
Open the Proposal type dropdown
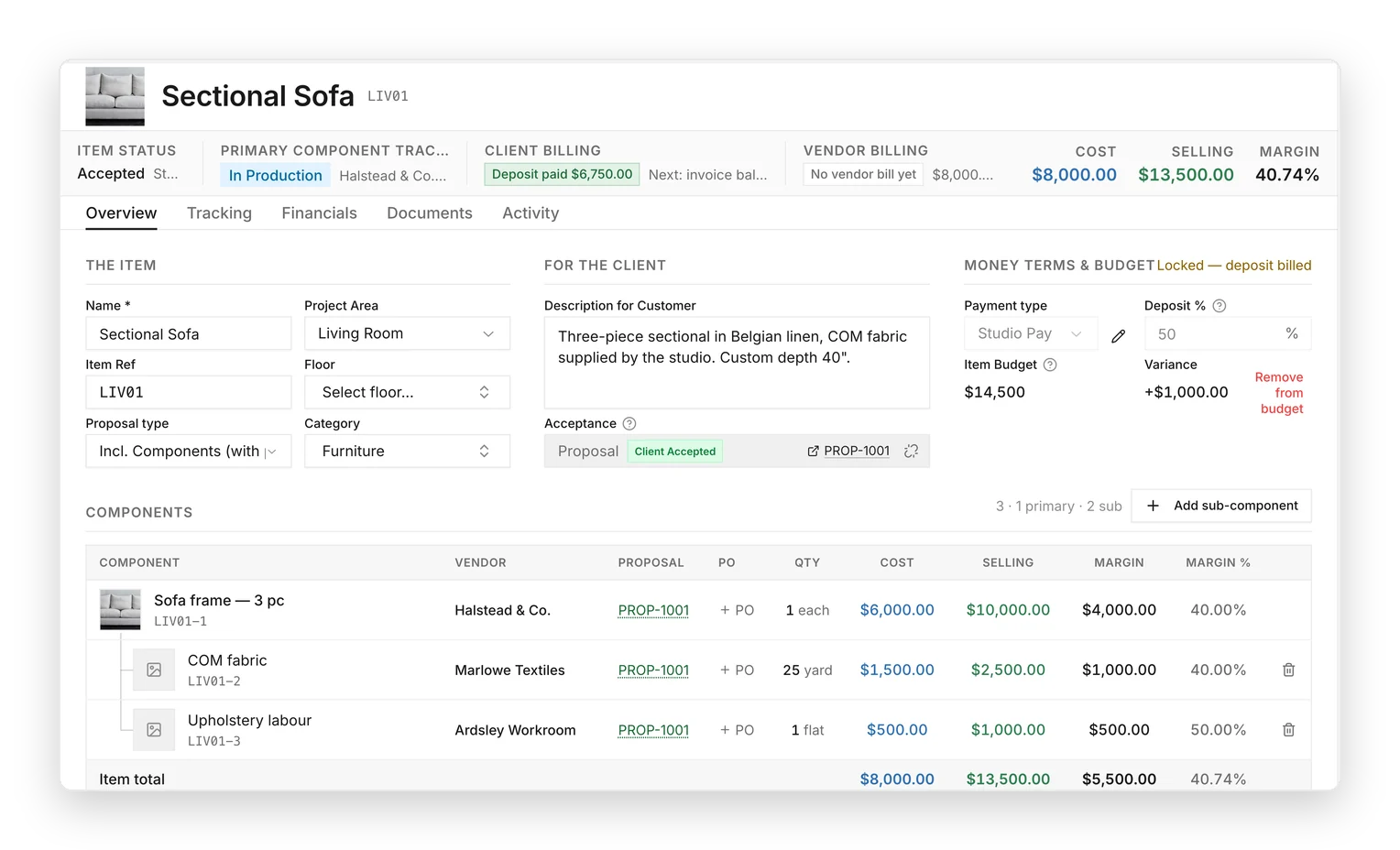point(189,451)
